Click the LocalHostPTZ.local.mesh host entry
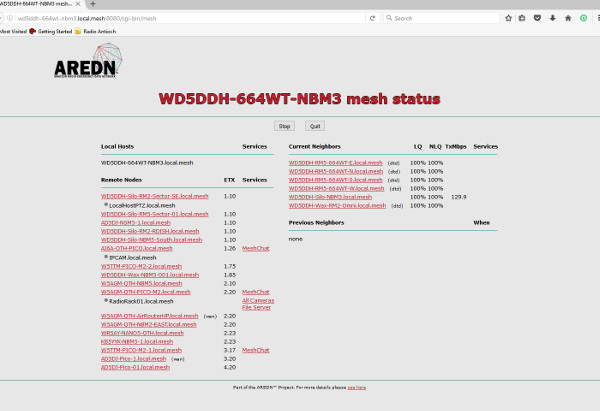Image resolution: width=600 pixels, height=411 pixels. [142, 206]
